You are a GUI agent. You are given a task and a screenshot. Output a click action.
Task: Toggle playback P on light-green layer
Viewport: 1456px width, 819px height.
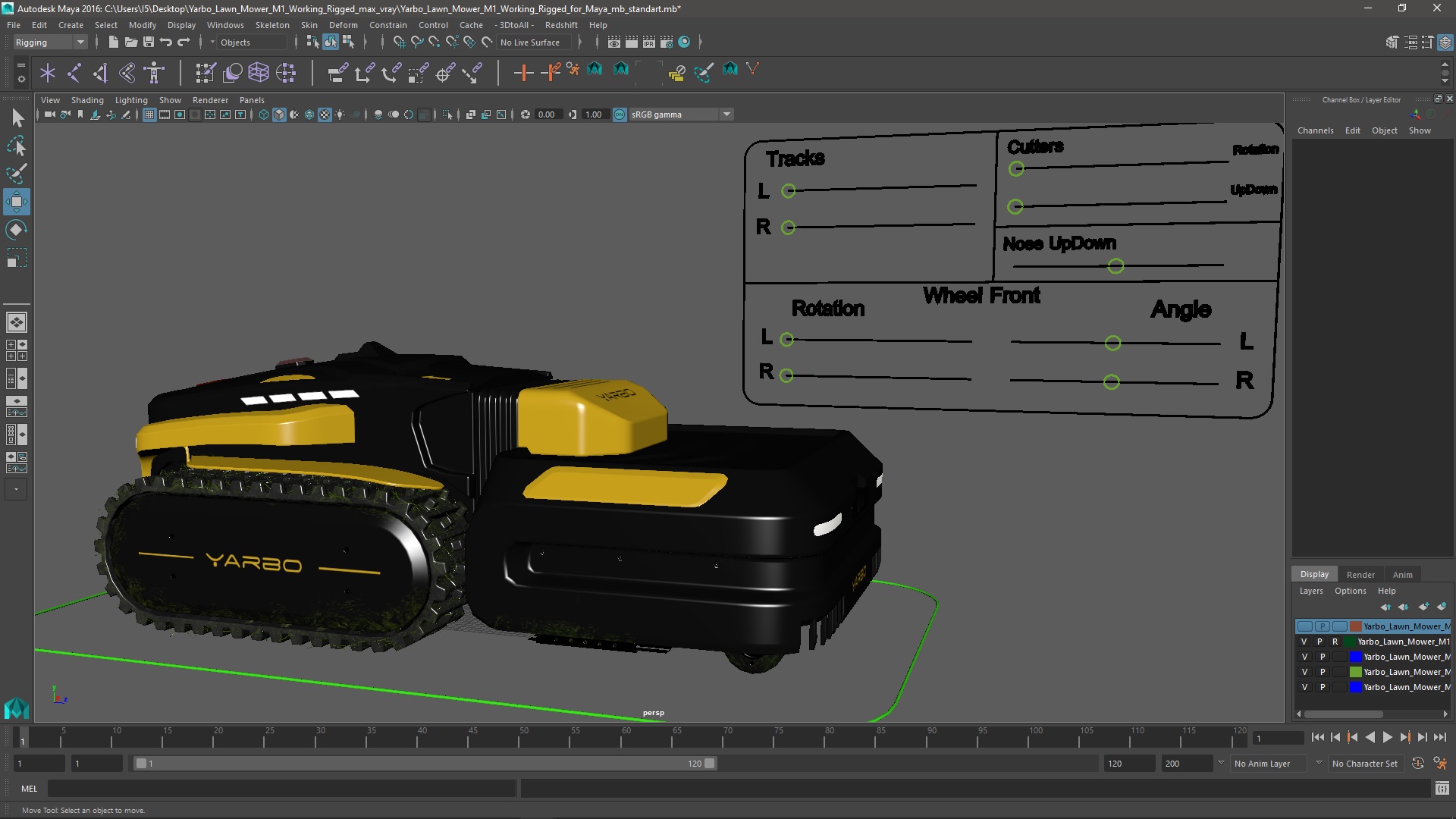coord(1322,672)
